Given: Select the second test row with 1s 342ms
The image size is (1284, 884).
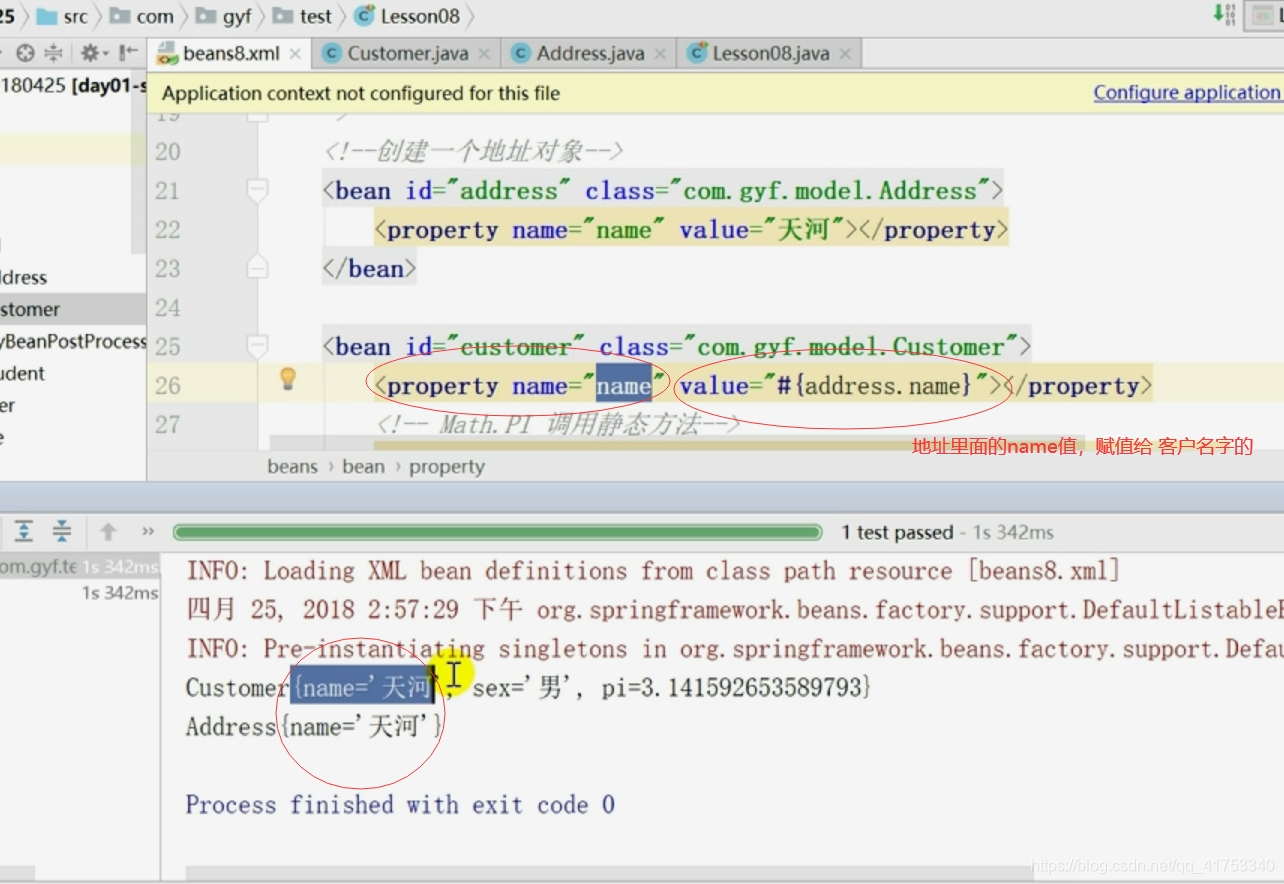Looking at the screenshot, I should click(x=79, y=593).
